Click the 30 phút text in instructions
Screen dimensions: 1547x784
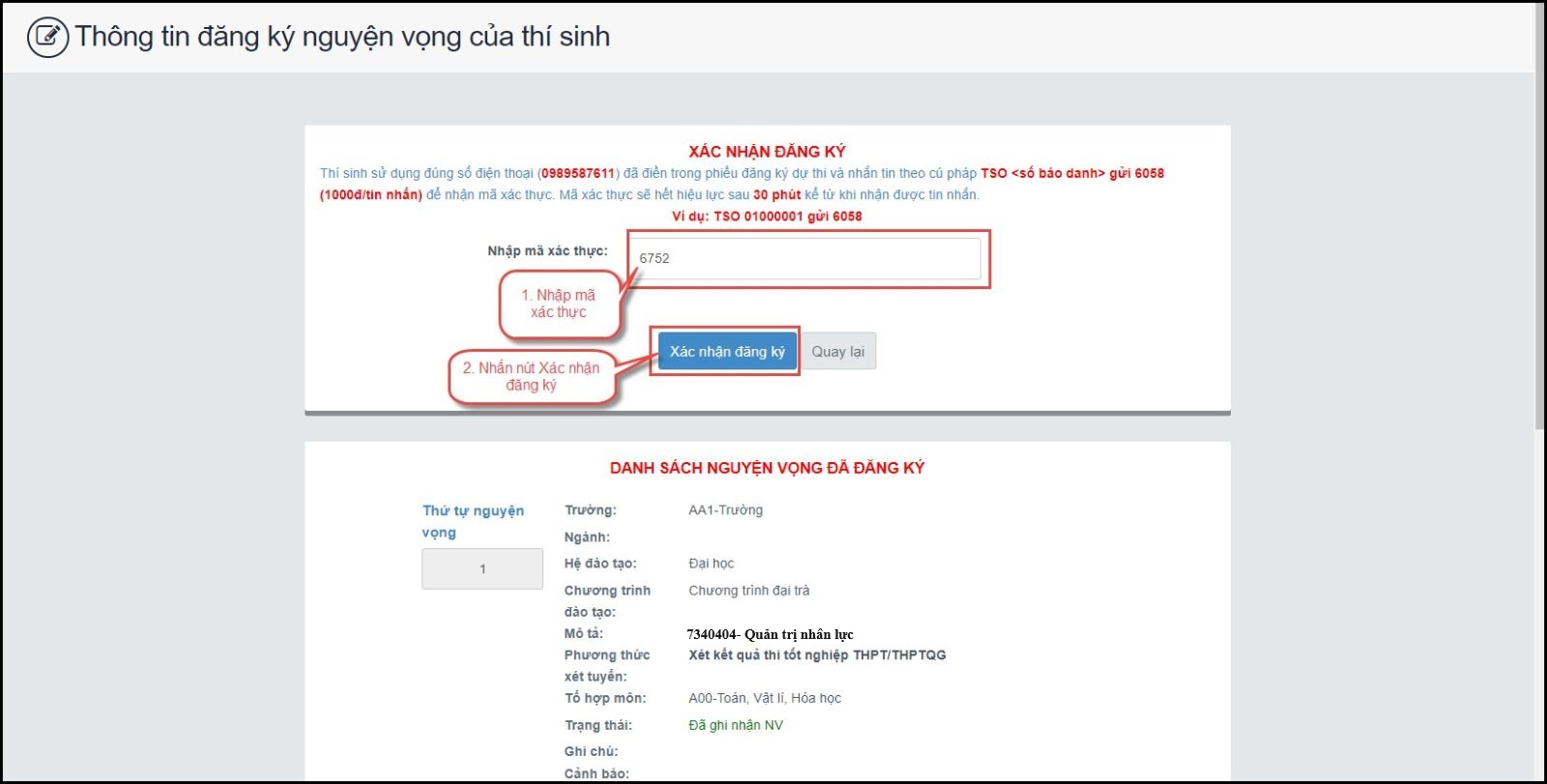777,194
